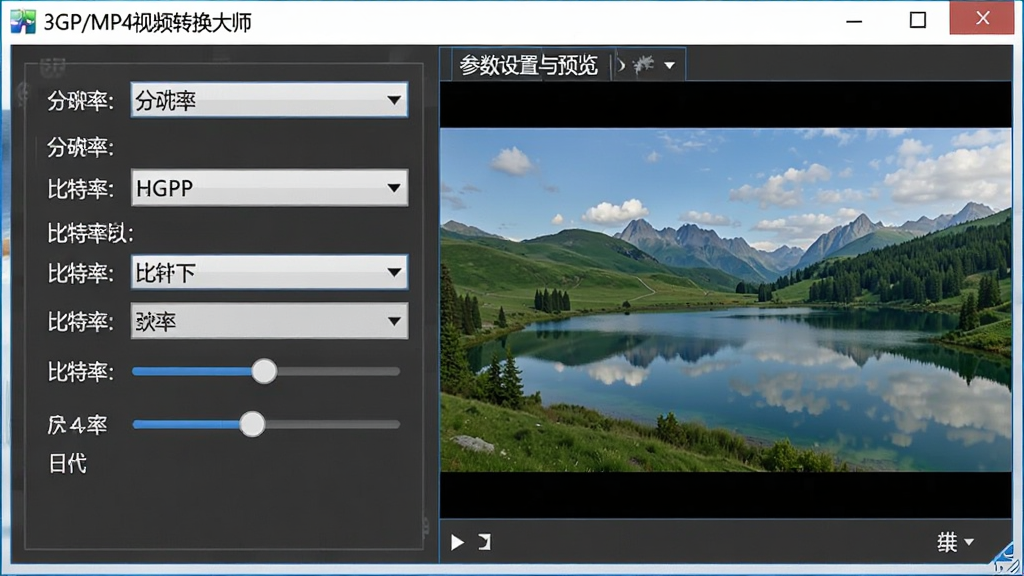Screen dimensions: 1024x576
Task: Open the HGPP bitrate dropdown
Action: (x=269, y=188)
